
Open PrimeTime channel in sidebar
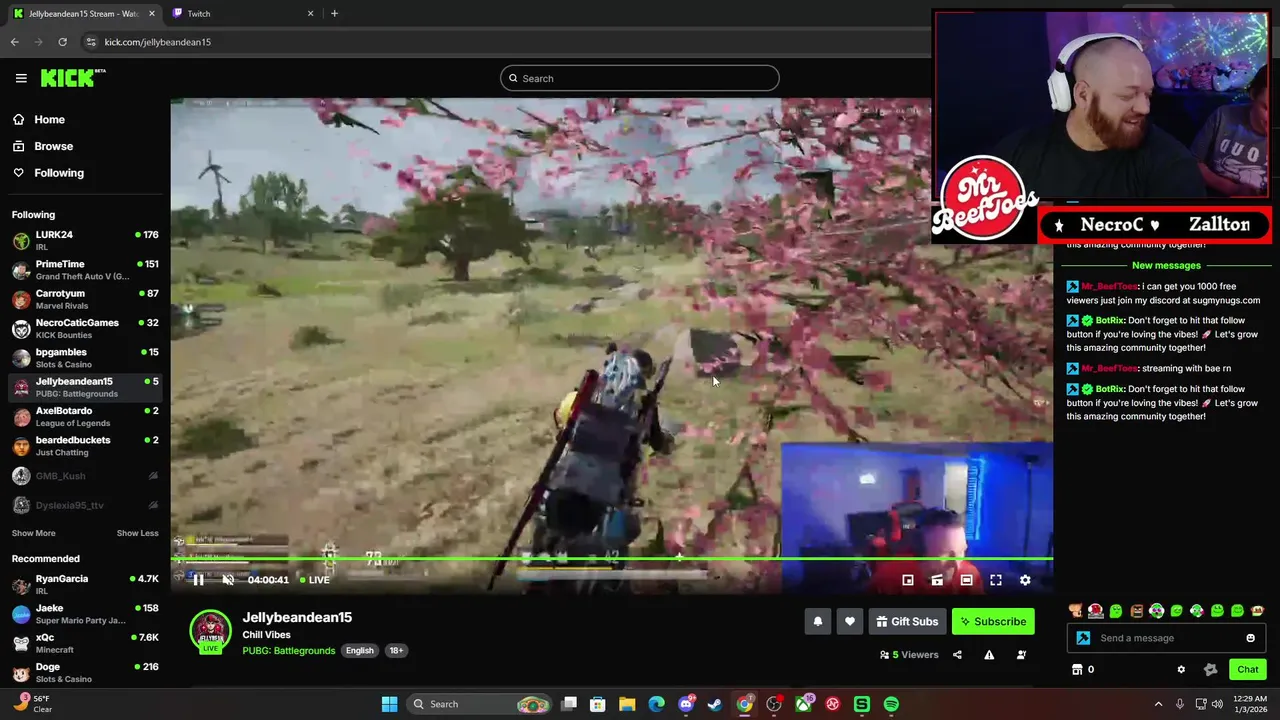click(x=85, y=270)
